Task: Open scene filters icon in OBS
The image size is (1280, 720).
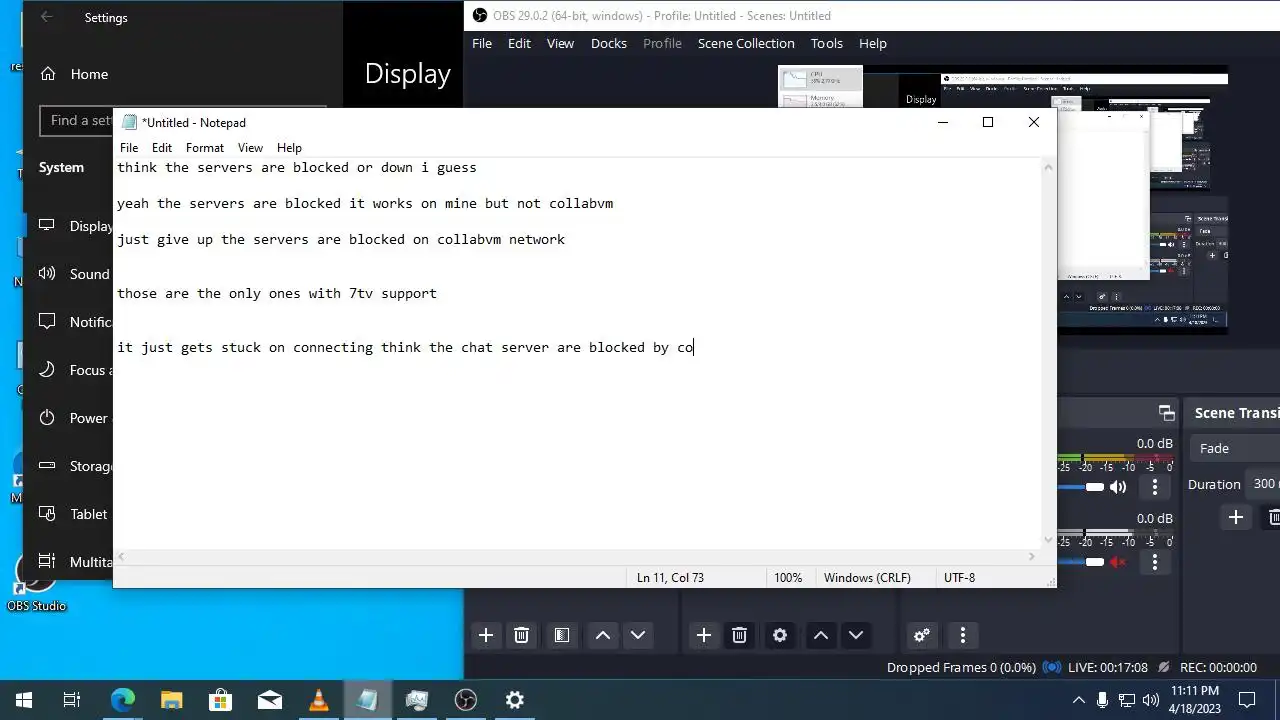Action: [x=562, y=635]
